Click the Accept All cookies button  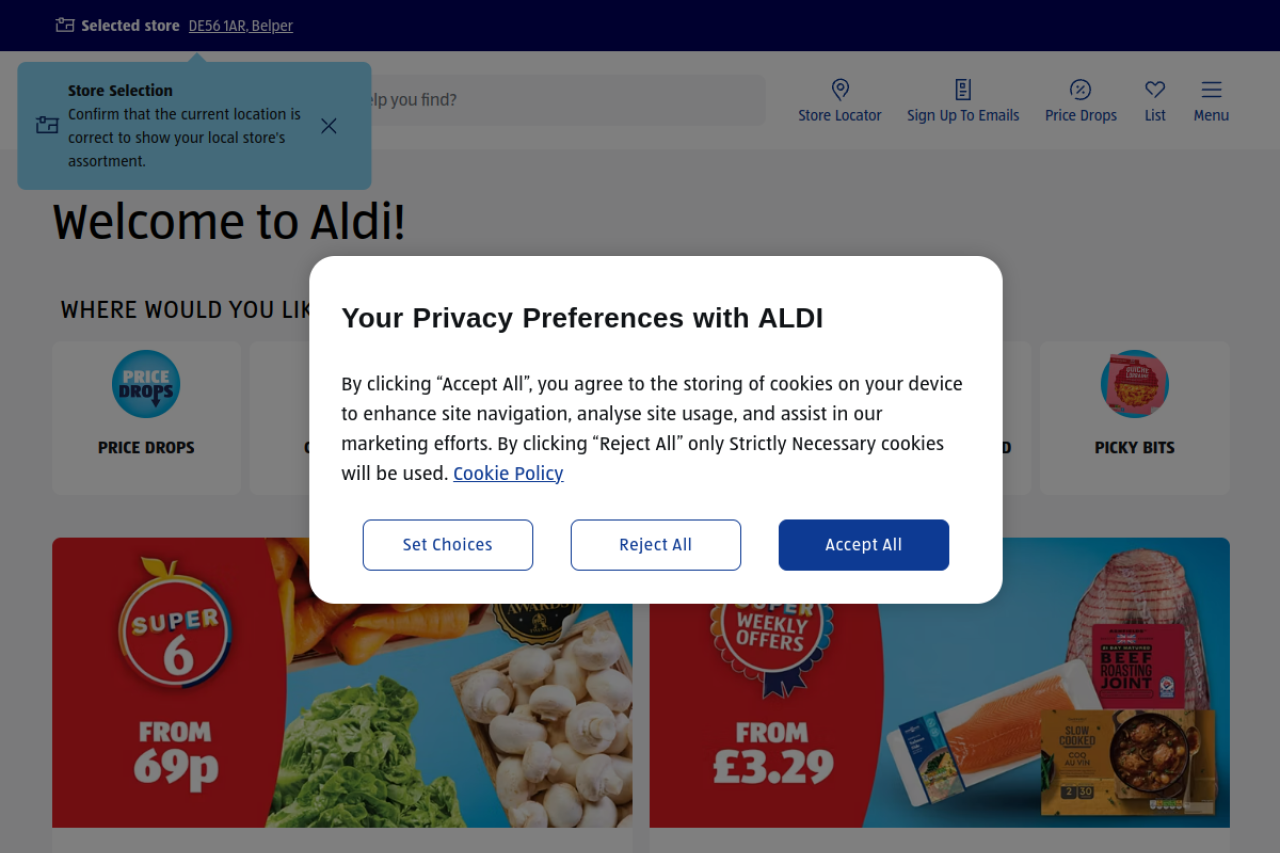click(863, 545)
